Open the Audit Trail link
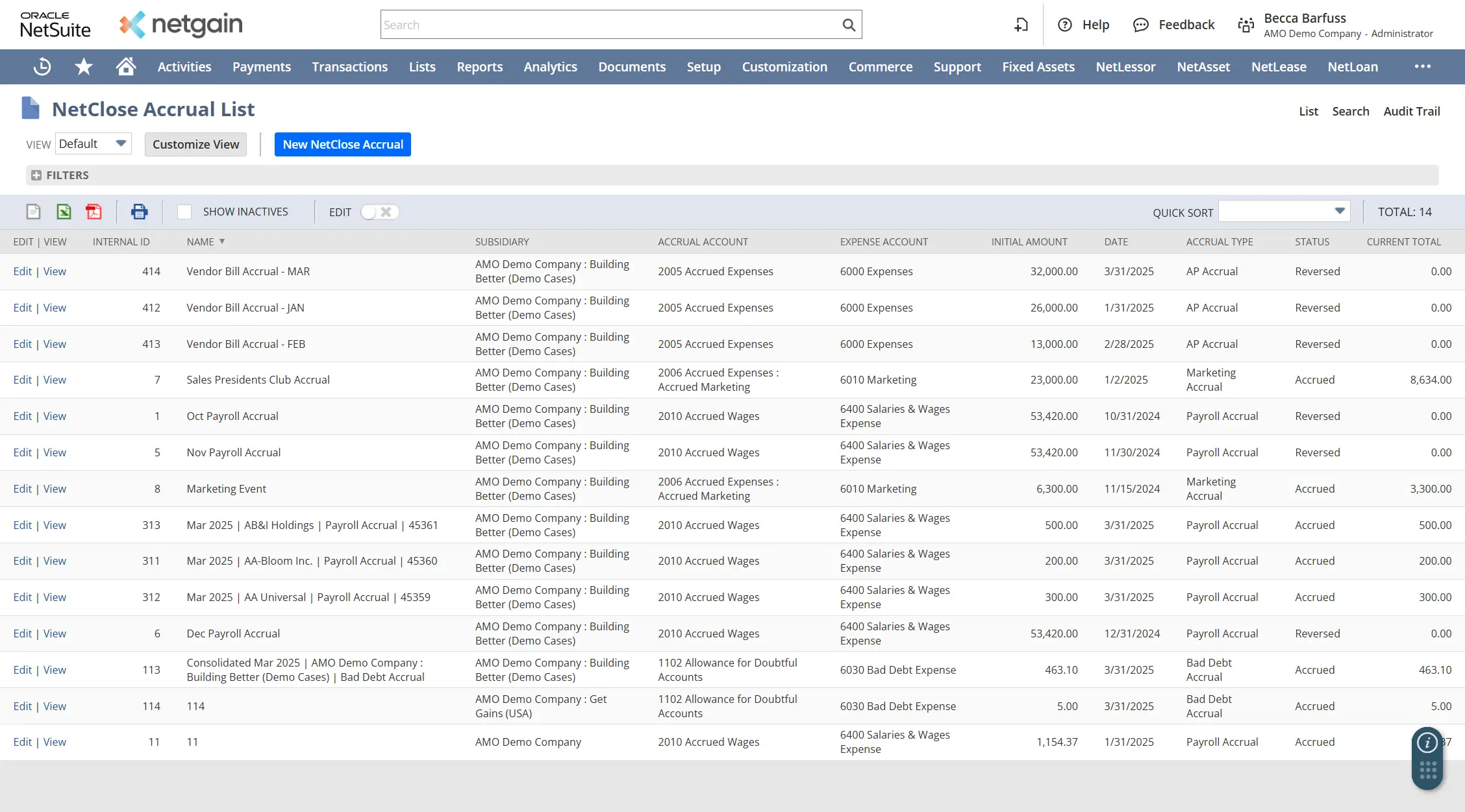Viewport: 1465px width, 812px height. [1411, 111]
